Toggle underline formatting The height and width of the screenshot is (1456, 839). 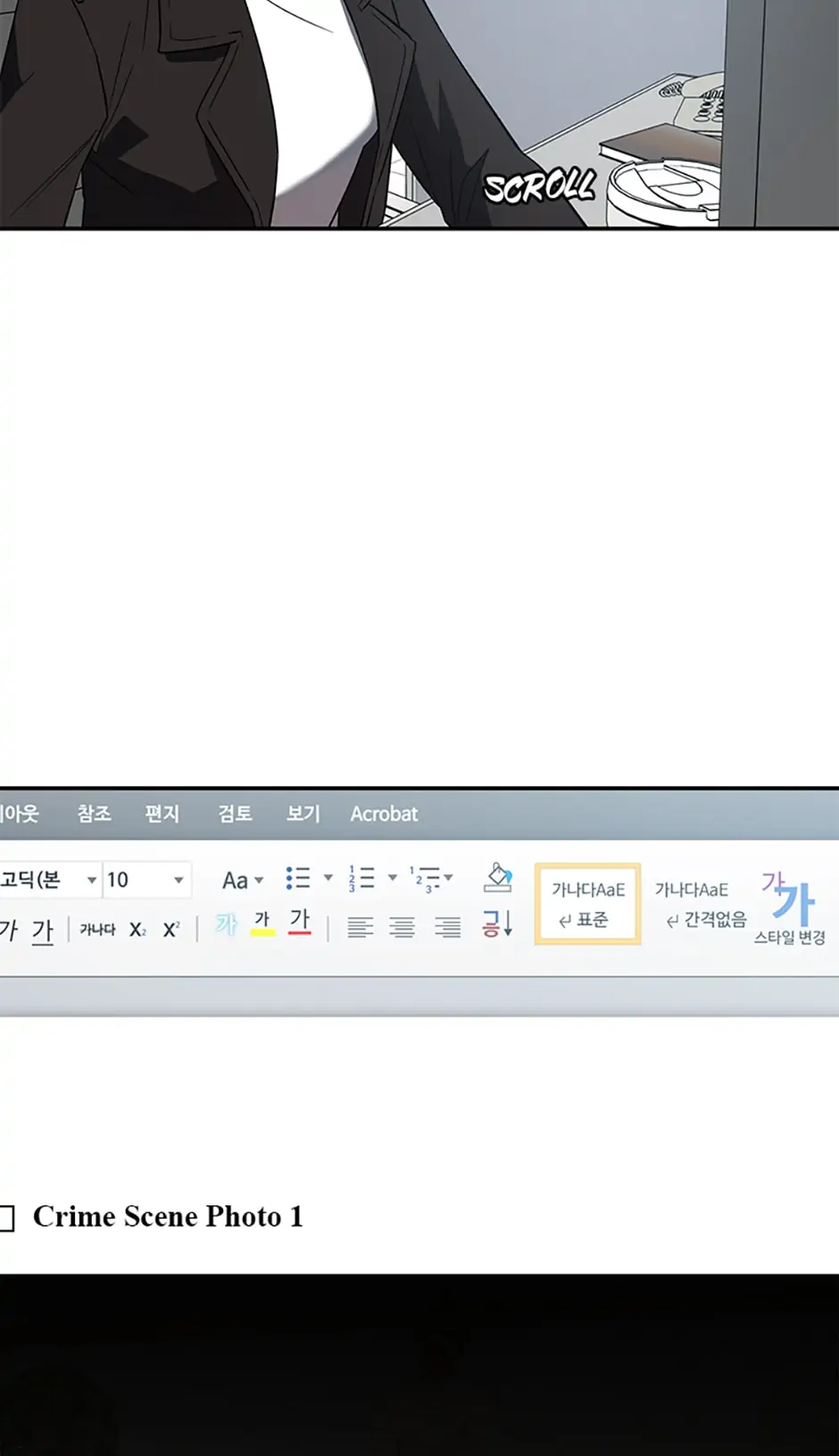tap(42, 931)
